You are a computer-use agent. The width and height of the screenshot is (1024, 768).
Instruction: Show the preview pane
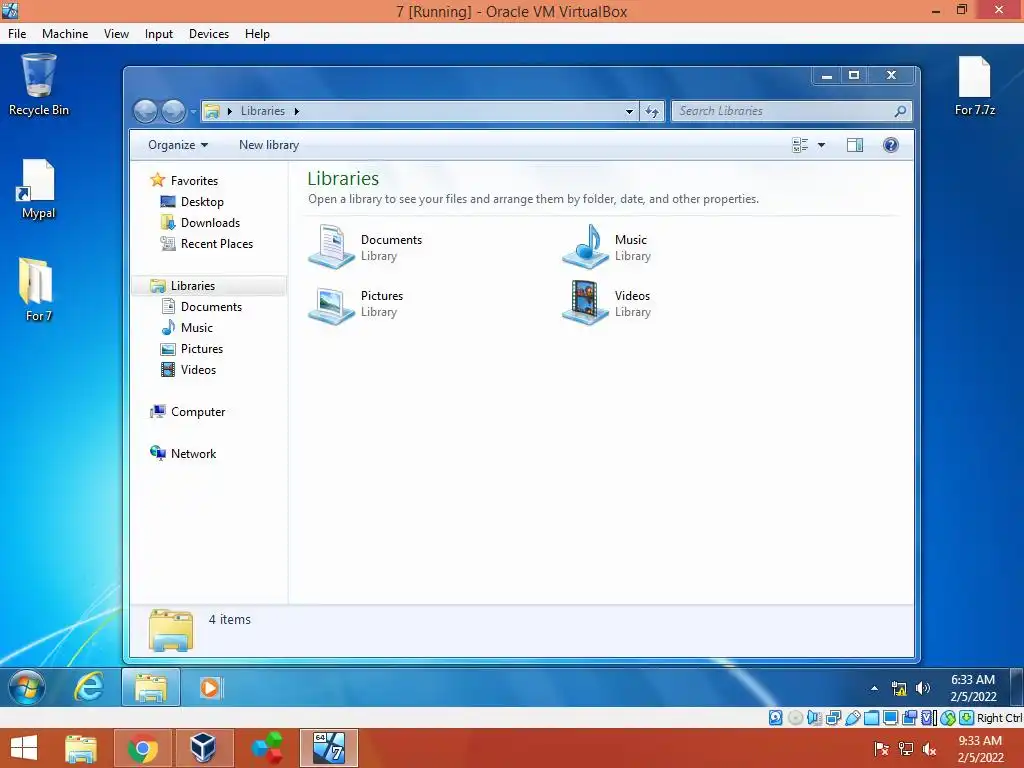click(855, 145)
